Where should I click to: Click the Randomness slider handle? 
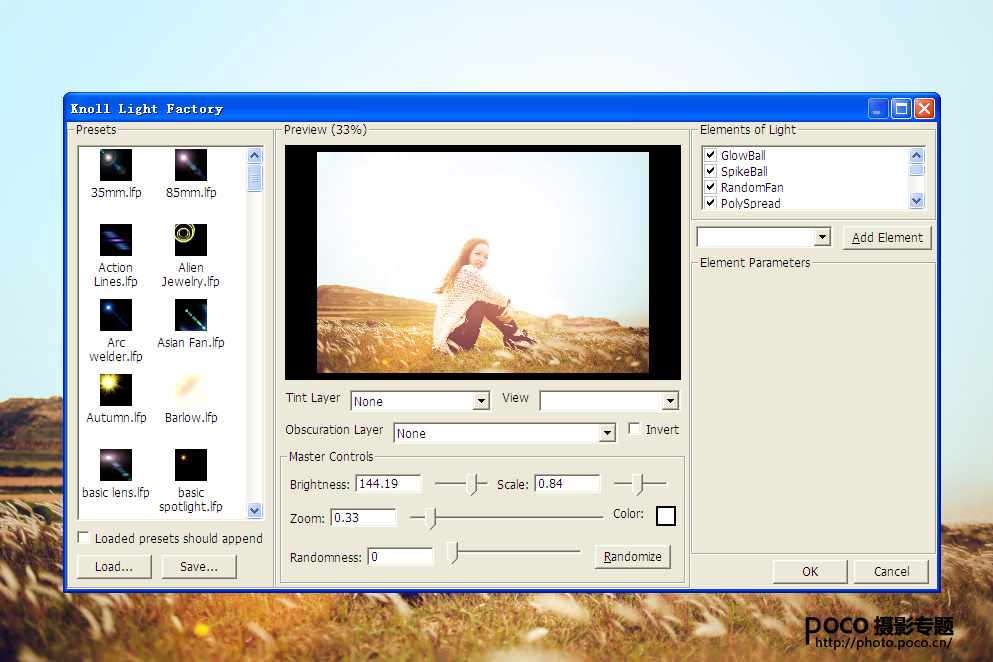[x=452, y=552]
